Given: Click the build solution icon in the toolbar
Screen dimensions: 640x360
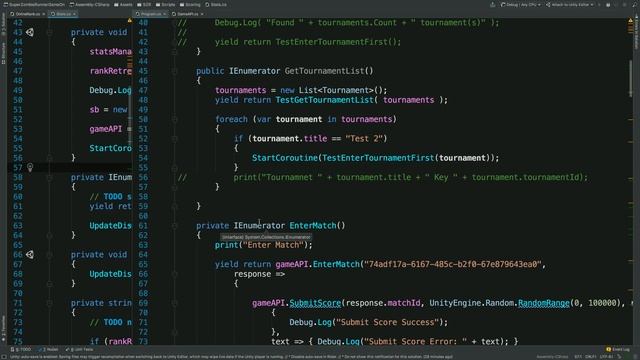Looking at the screenshot, I should pyautogui.click(x=493, y=4).
